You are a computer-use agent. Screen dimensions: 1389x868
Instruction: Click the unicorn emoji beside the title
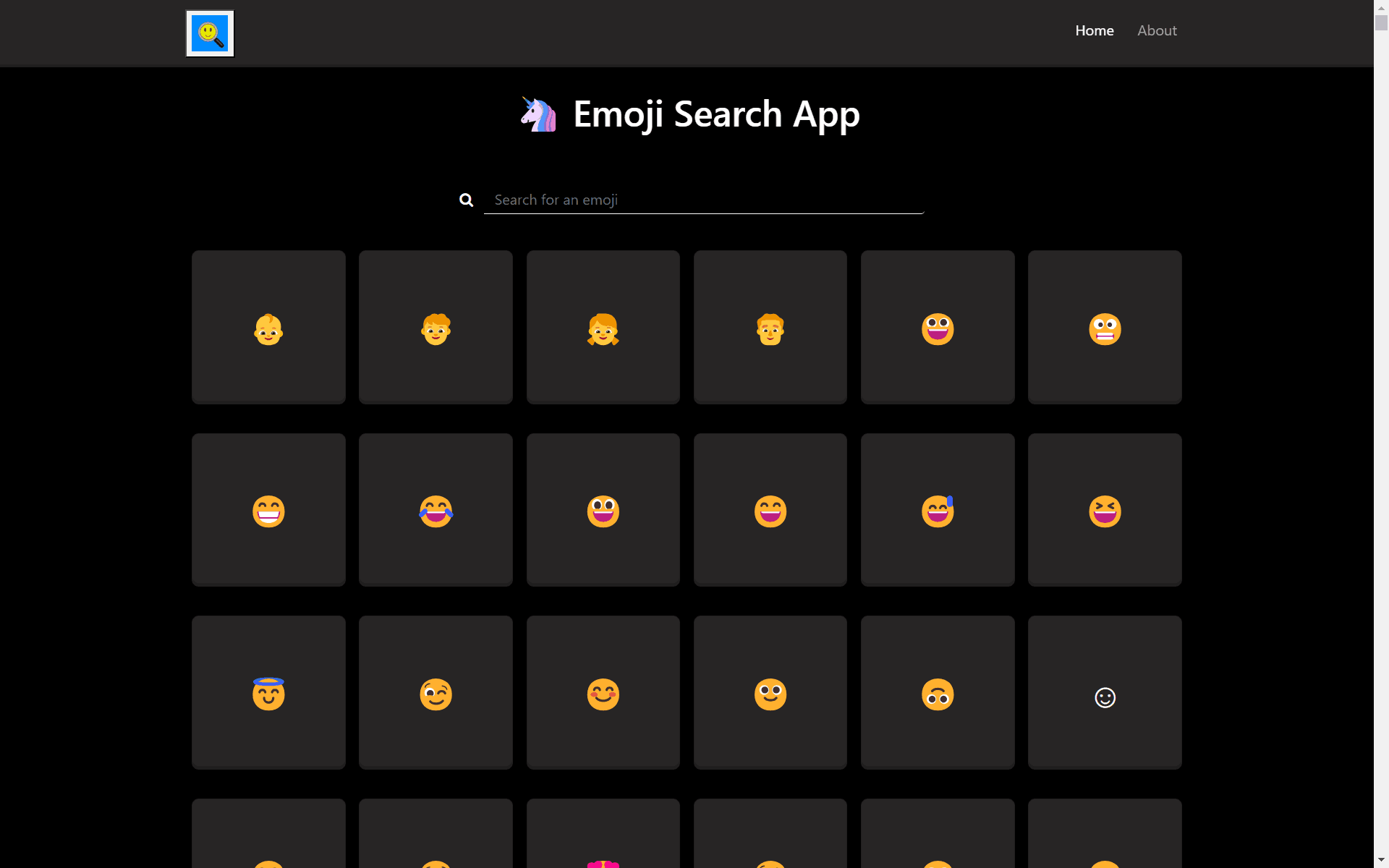point(539,114)
